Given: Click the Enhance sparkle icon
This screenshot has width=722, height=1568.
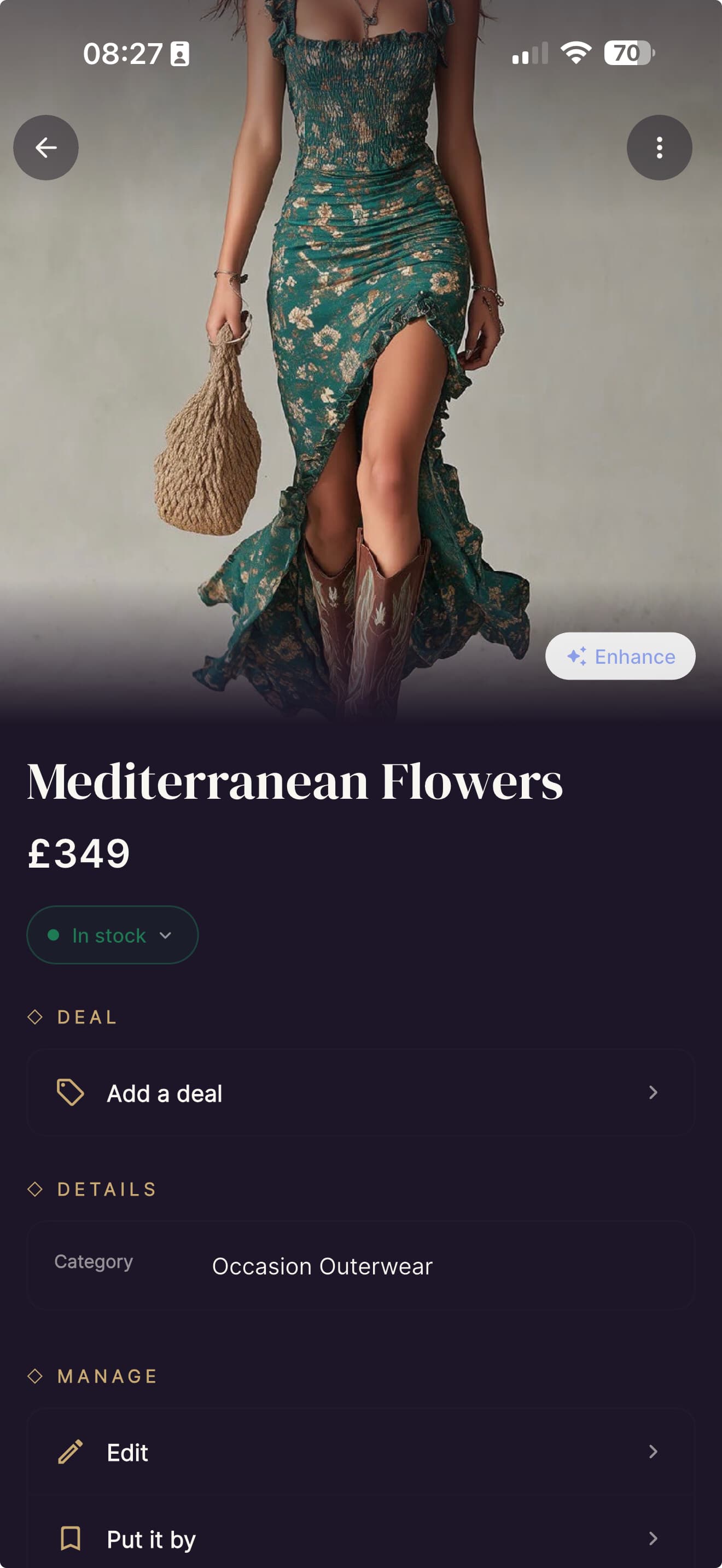Looking at the screenshot, I should click(x=577, y=656).
